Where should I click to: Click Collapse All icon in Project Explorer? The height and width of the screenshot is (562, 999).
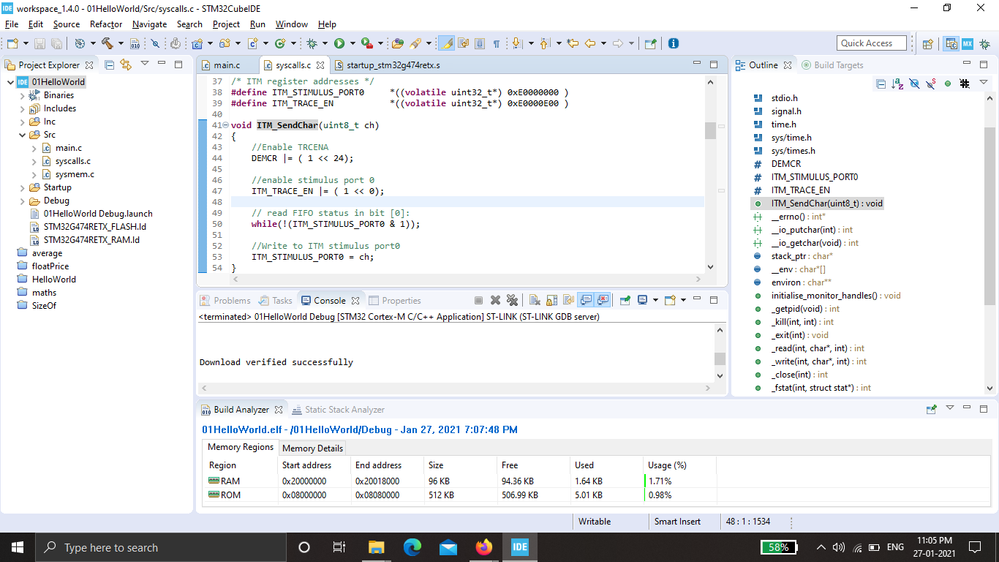110,65
